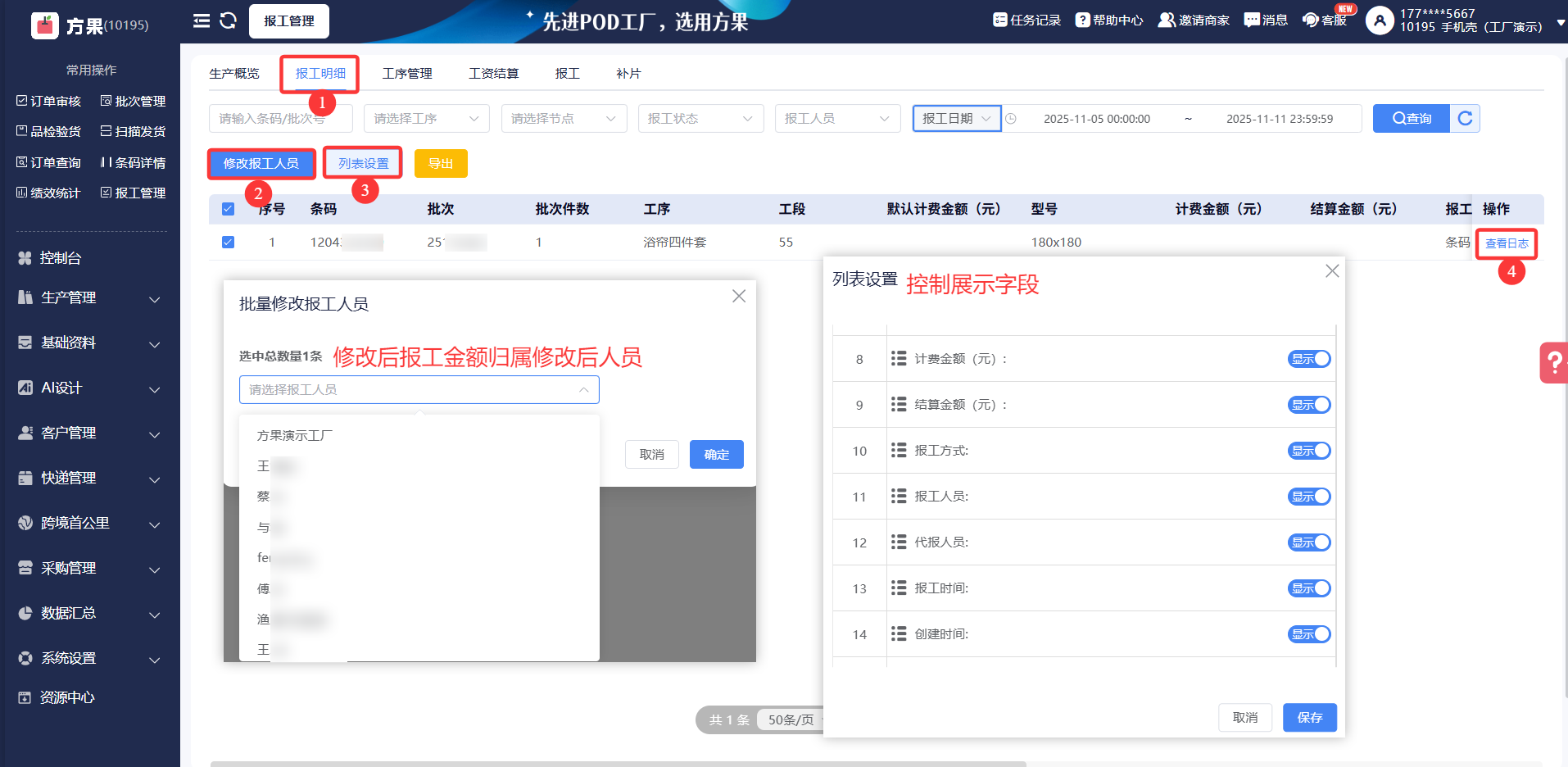Click the barcode/batch number search input
1568x767 pixels.
point(280,119)
